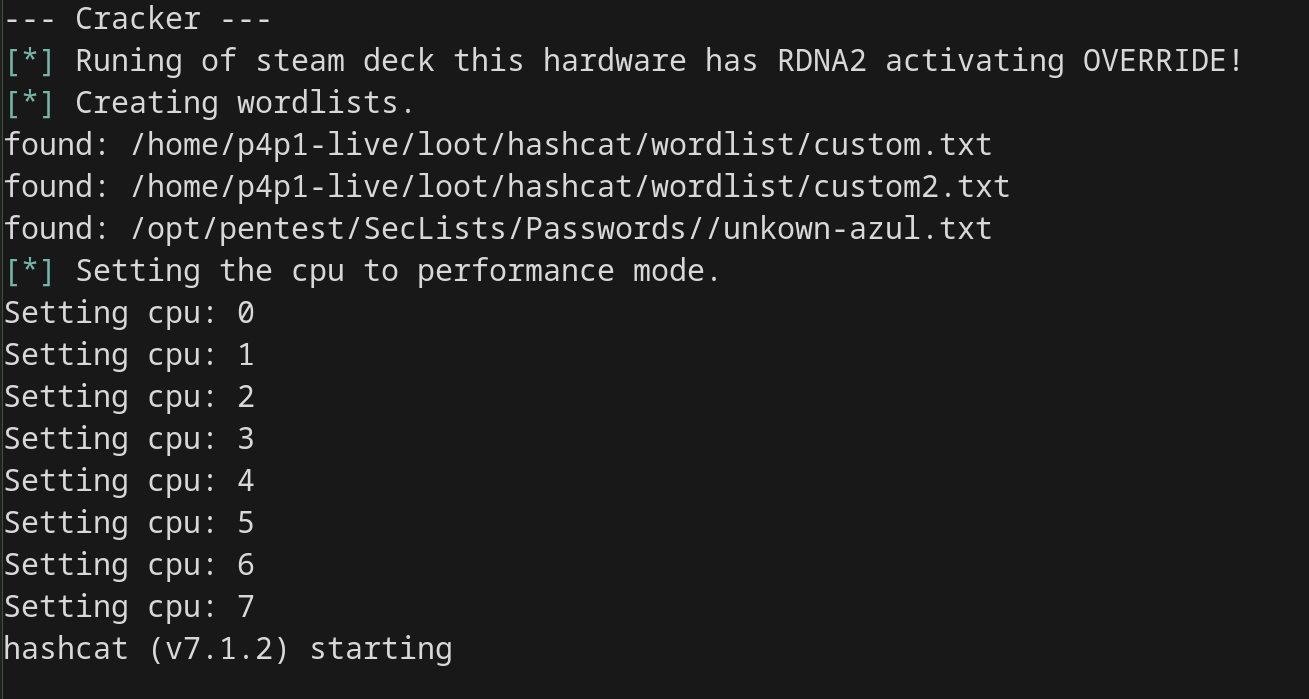Click the 'RDNA2' text
1309x699 pixels.
pyautogui.click(x=821, y=60)
